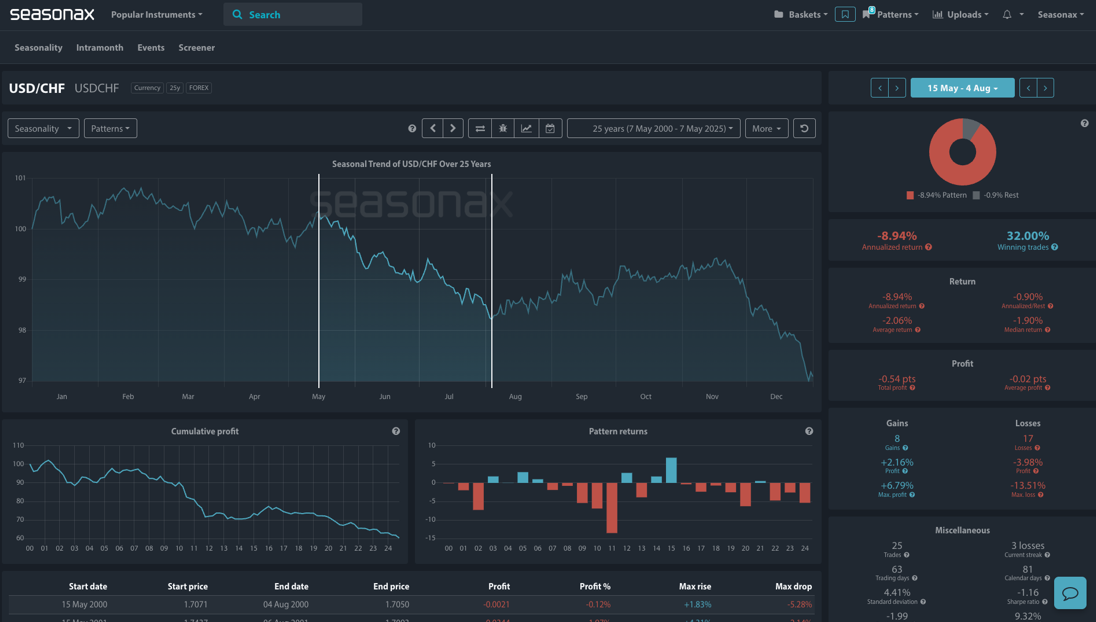Click the tallest blue bar for year 15

click(x=671, y=470)
